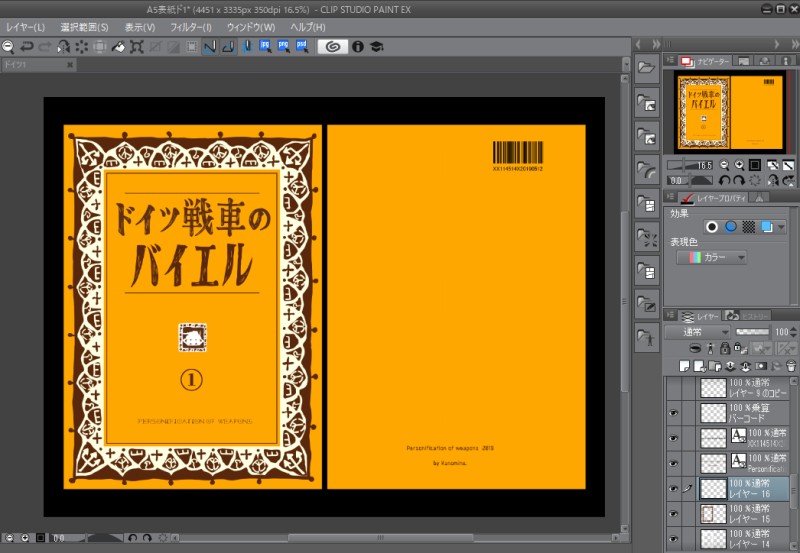Image resolution: width=800 pixels, height=553 pixels.
Task: Toggle the lock layer padlock icon
Action: 724,348
